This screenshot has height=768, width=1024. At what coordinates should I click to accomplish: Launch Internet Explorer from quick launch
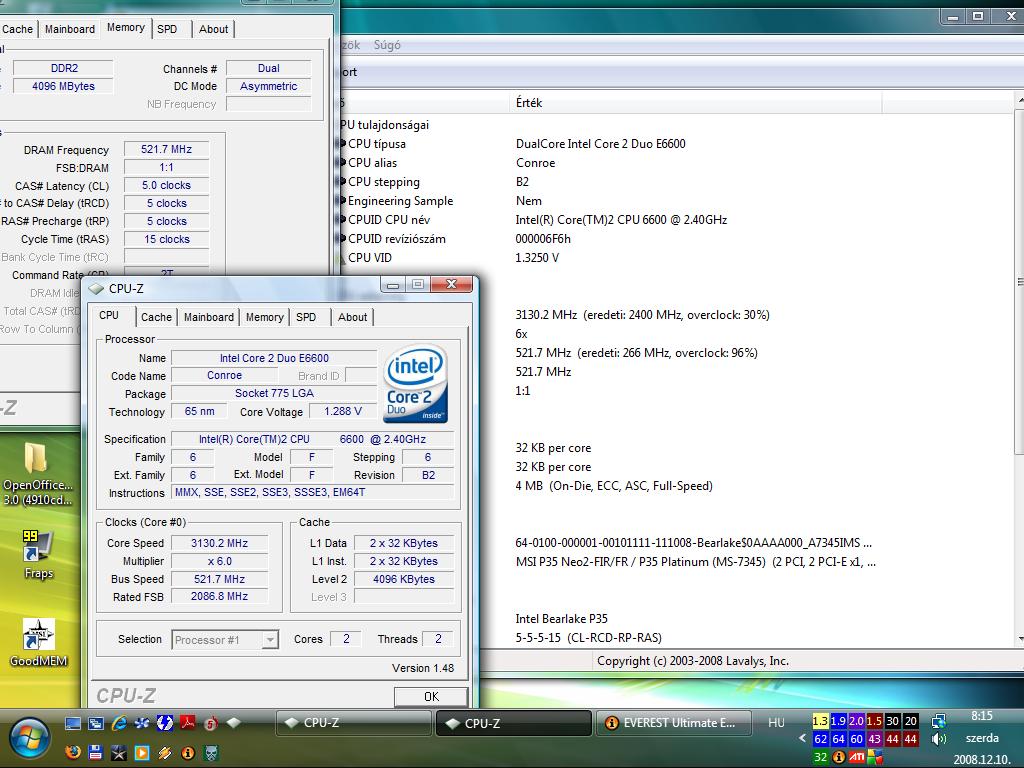click(x=119, y=723)
